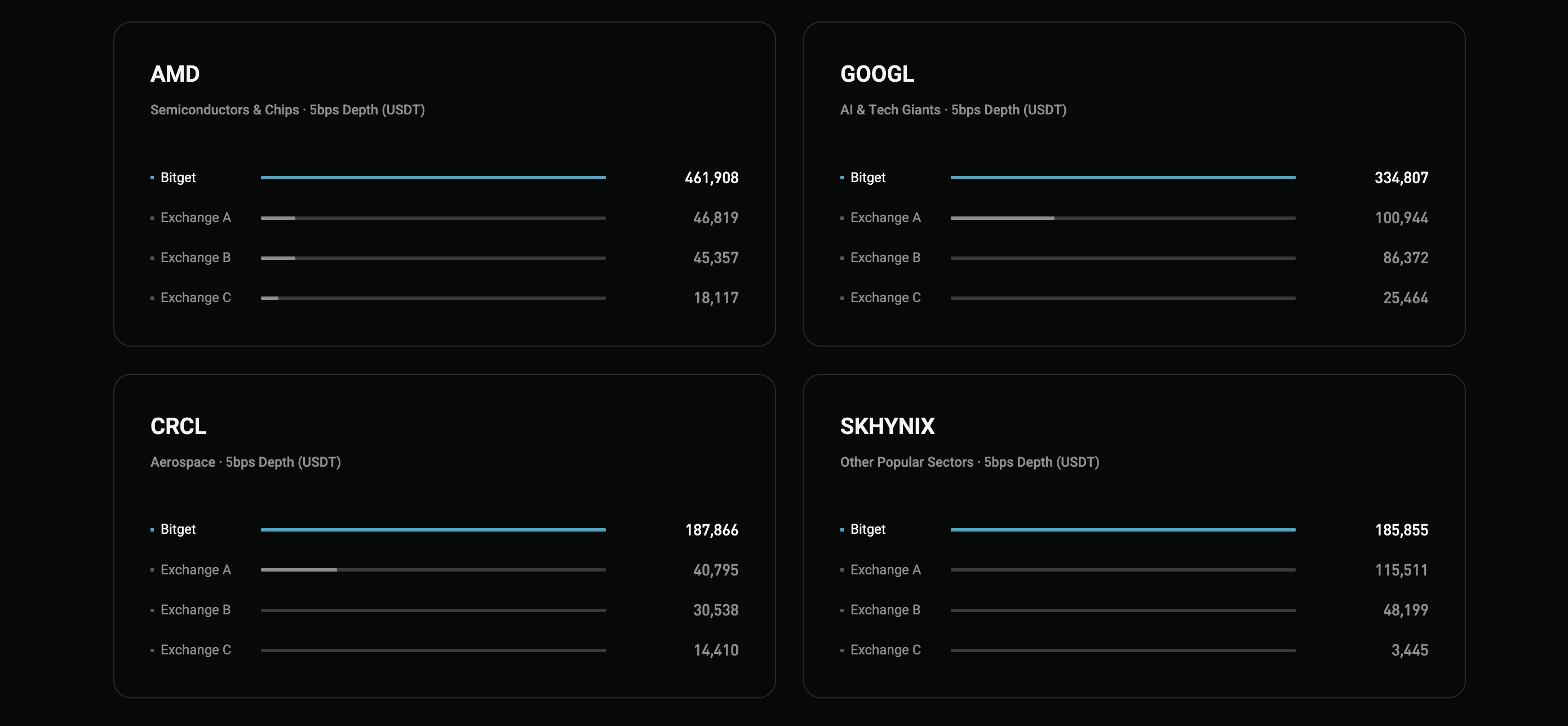Click Exchange A depth bar in GOOGL card
The image size is (1568, 726).
1123,217
